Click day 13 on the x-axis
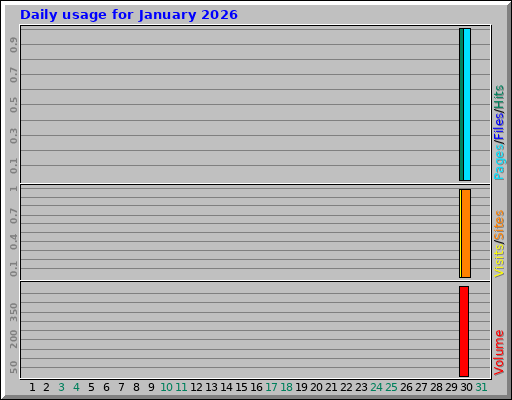Screen dimensions: 512x400 211,387
